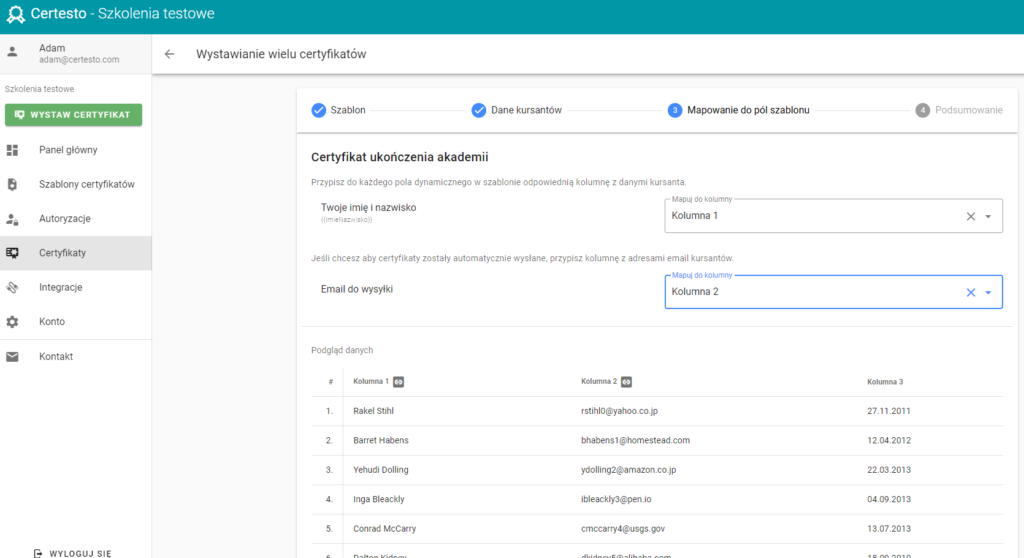Click the Szablony certyfikatów document icon

point(12,184)
